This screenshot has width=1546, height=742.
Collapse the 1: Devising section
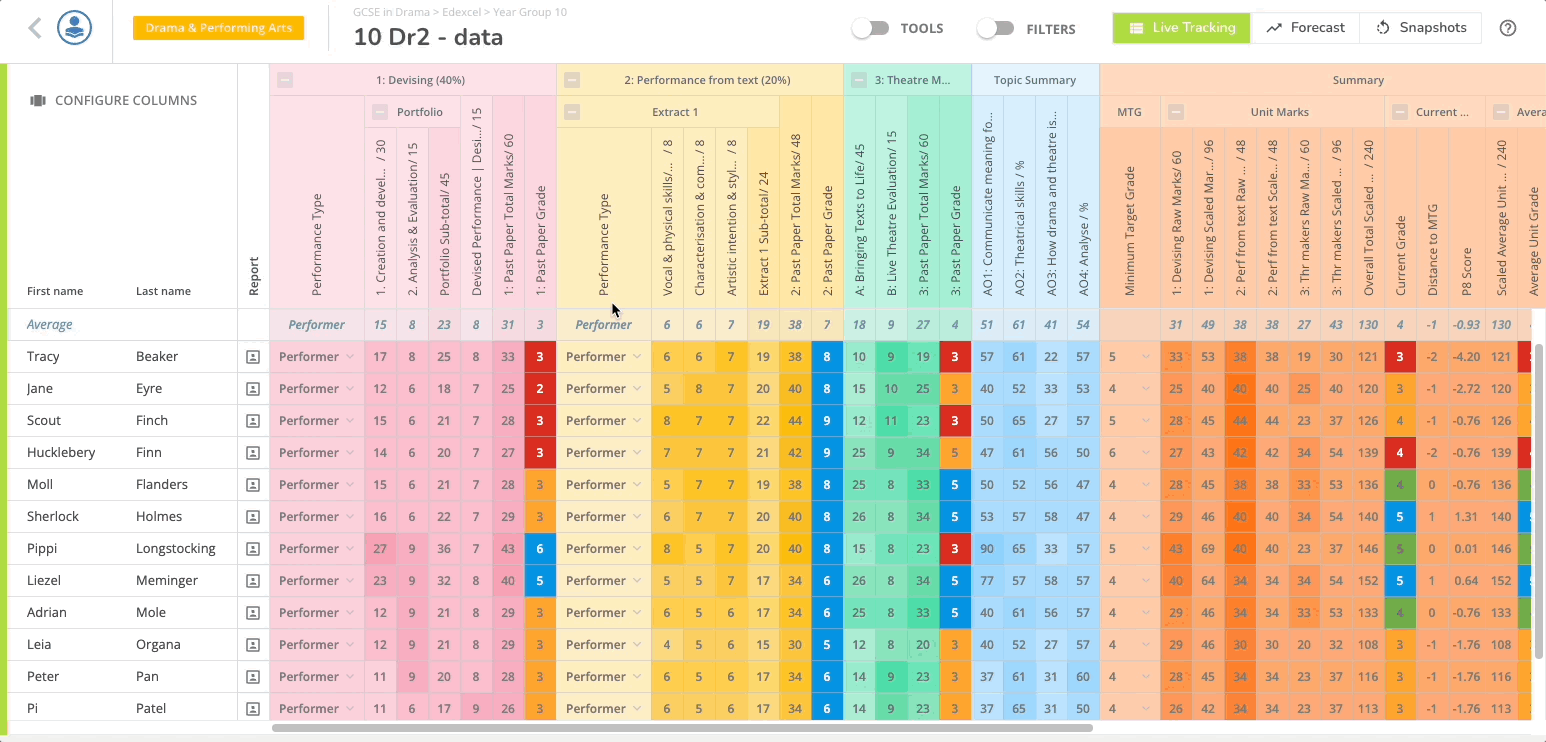[x=286, y=80]
